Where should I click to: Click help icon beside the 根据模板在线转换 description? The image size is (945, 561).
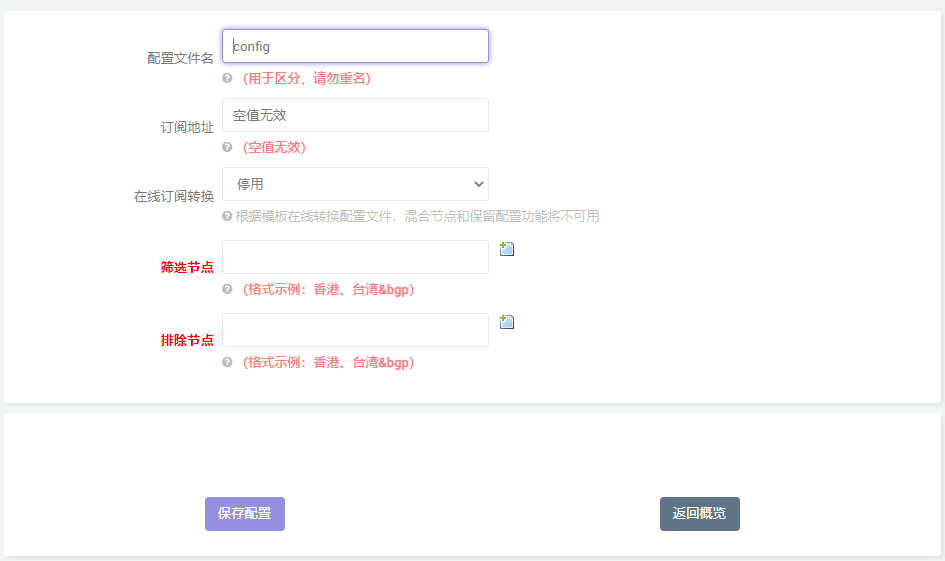pos(227,216)
